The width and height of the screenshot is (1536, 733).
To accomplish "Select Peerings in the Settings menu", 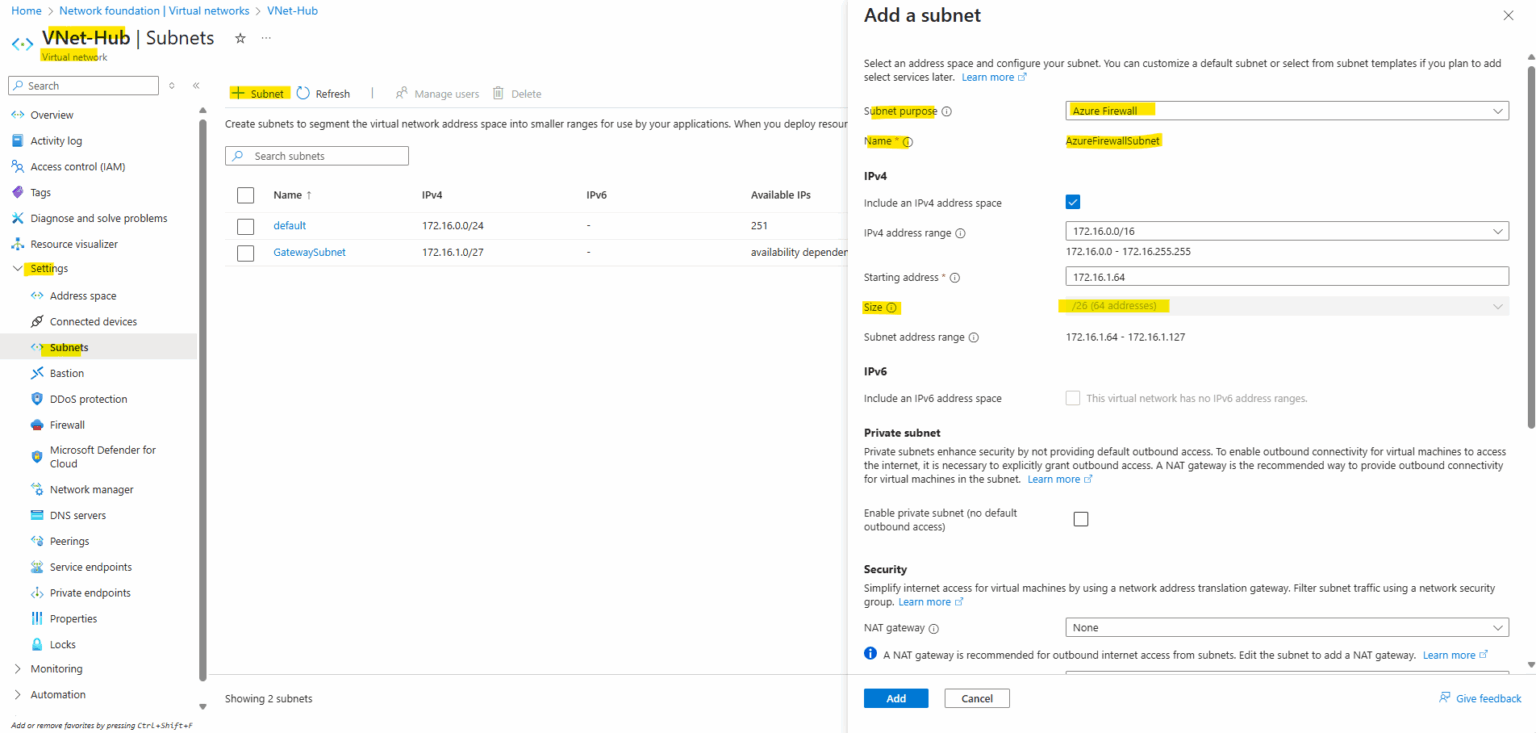I will (69, 541).
